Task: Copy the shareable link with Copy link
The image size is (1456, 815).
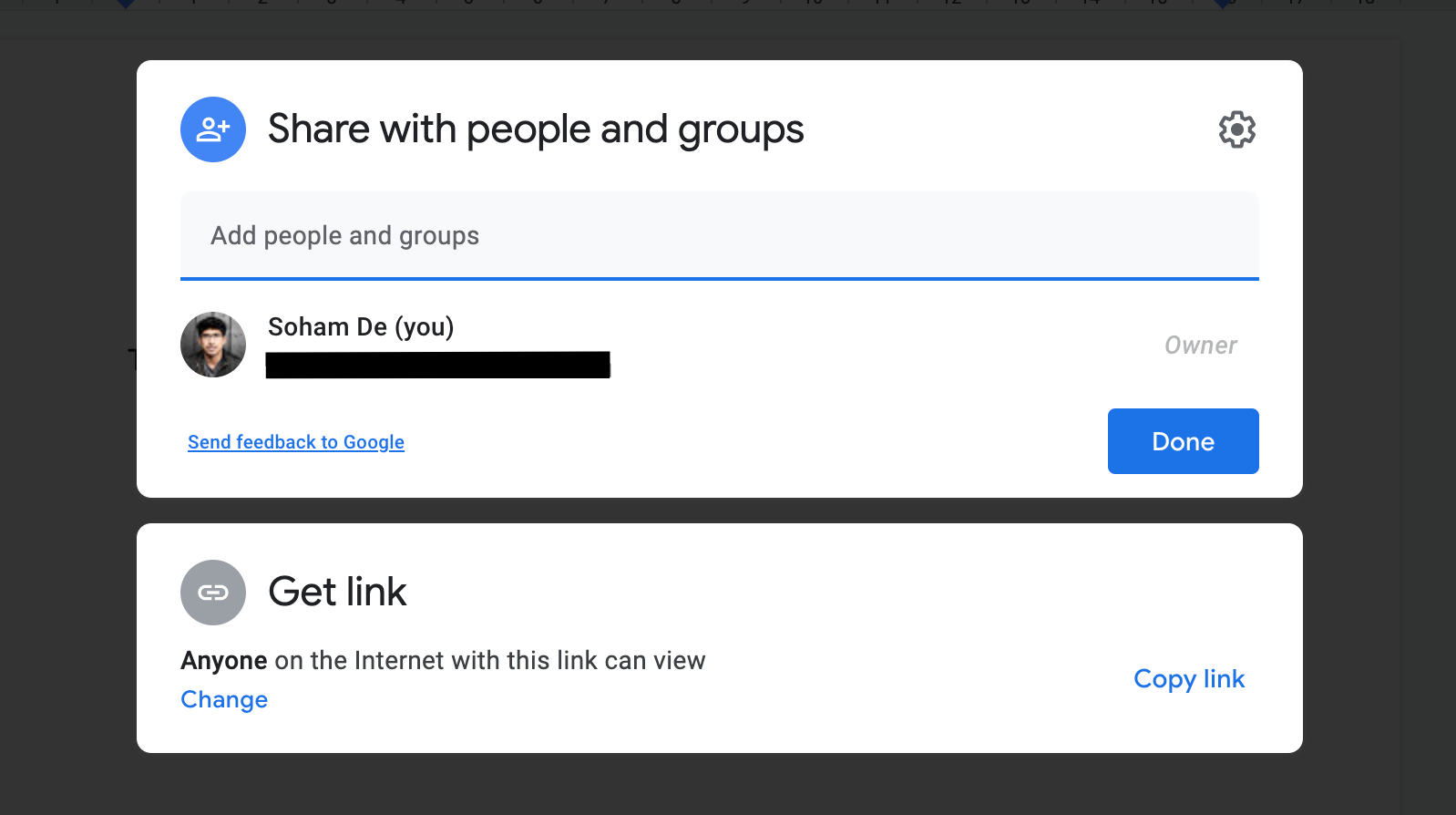Action: tap(1188, 678)
